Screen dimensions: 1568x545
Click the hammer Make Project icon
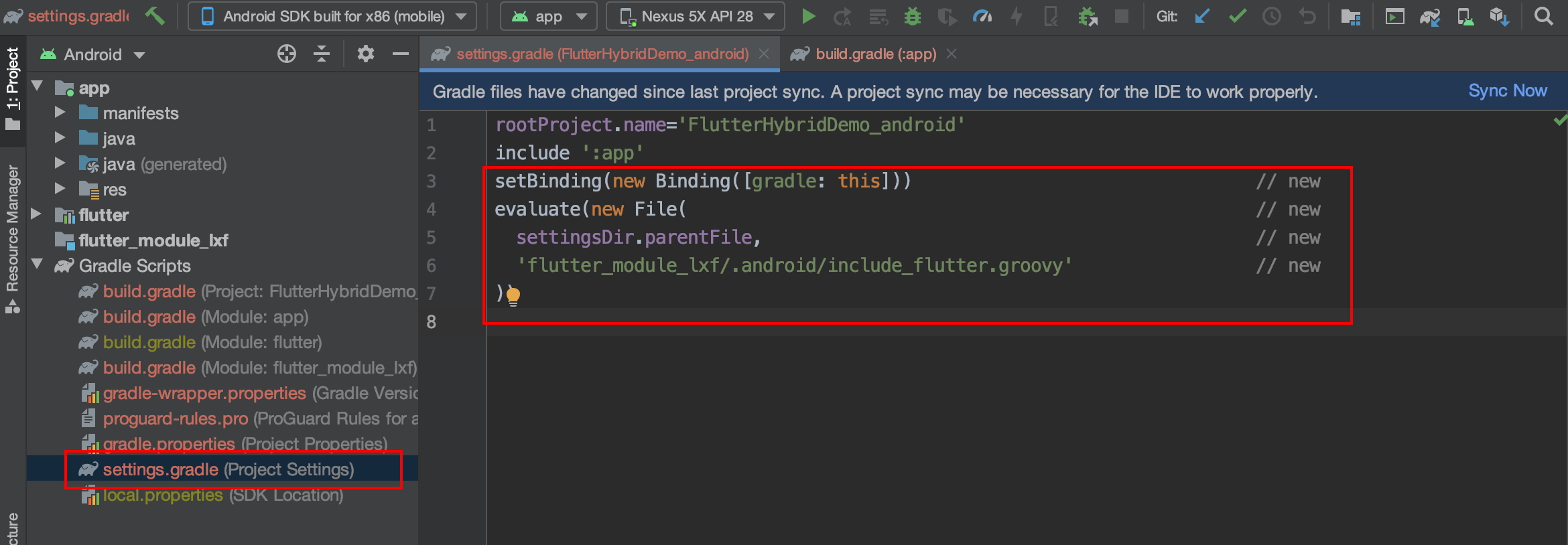tap(155, 16)
